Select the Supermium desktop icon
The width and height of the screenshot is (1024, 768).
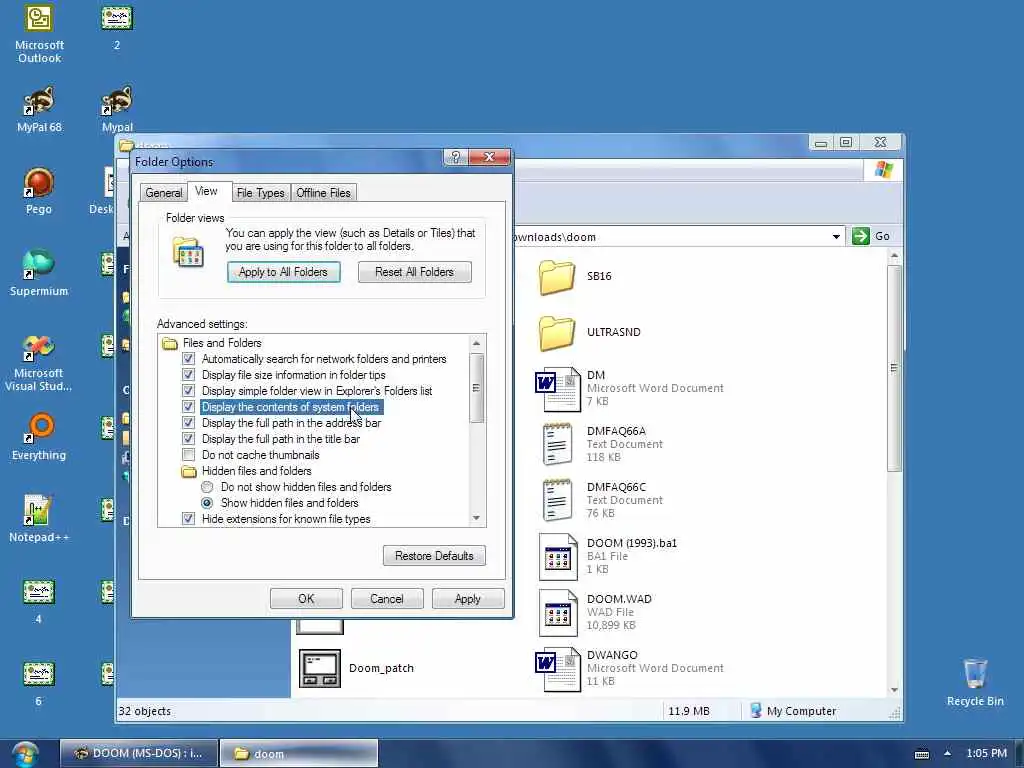39,273
